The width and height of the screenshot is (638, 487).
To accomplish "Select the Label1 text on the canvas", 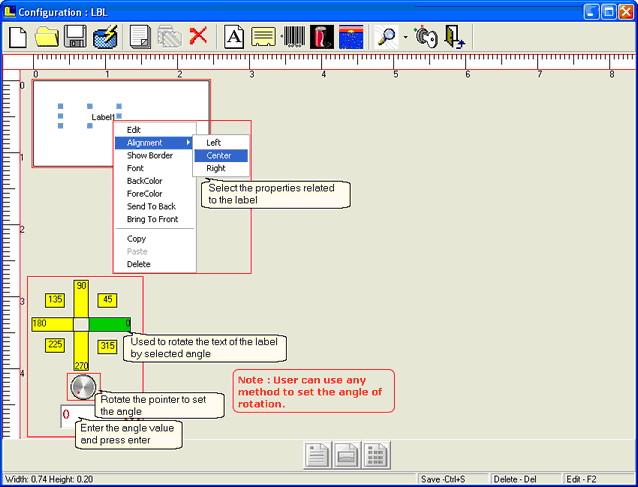I will tap(103, 117).
